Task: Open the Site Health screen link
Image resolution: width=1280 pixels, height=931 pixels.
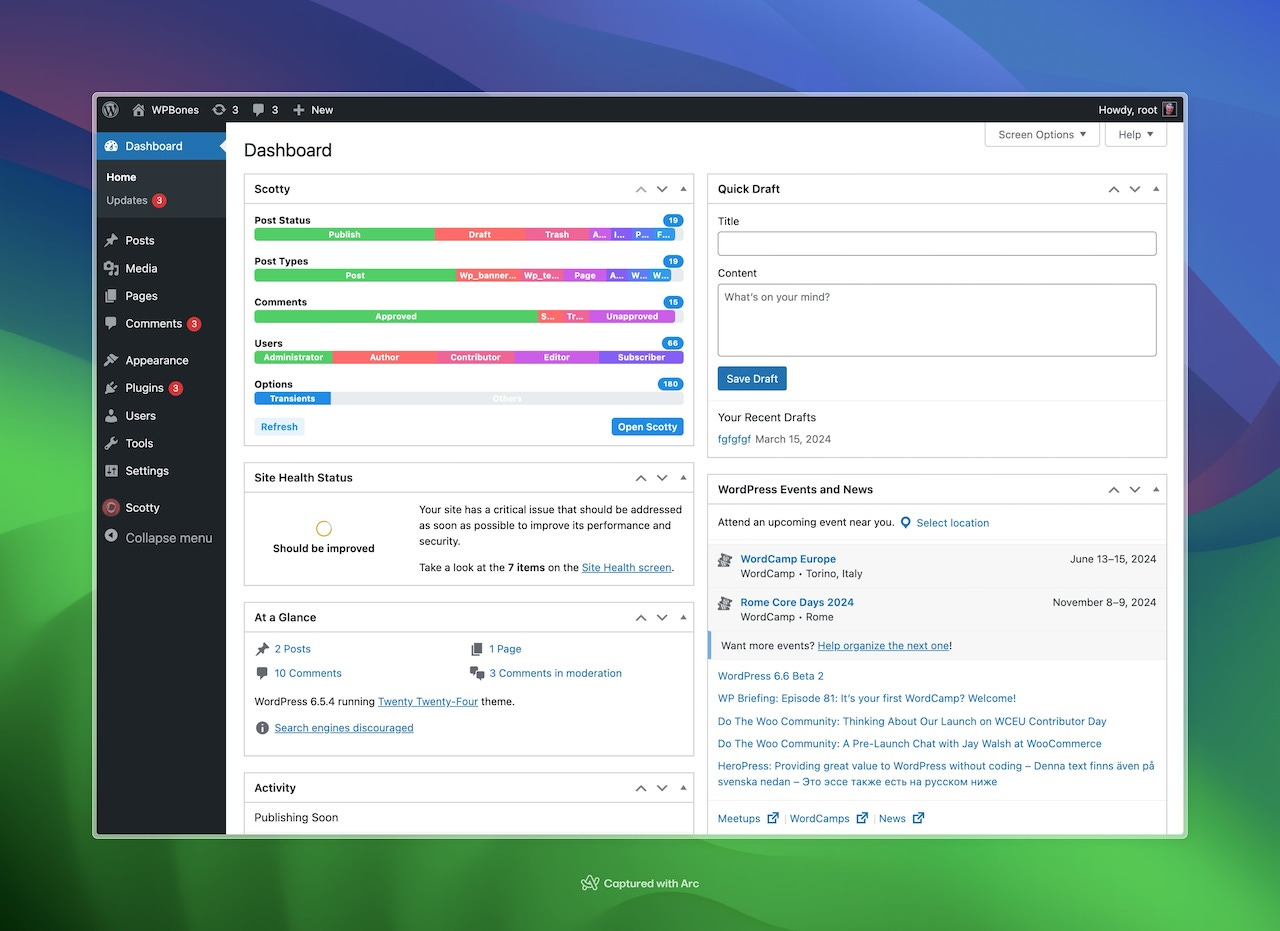Action: click(x=626, y=568)
